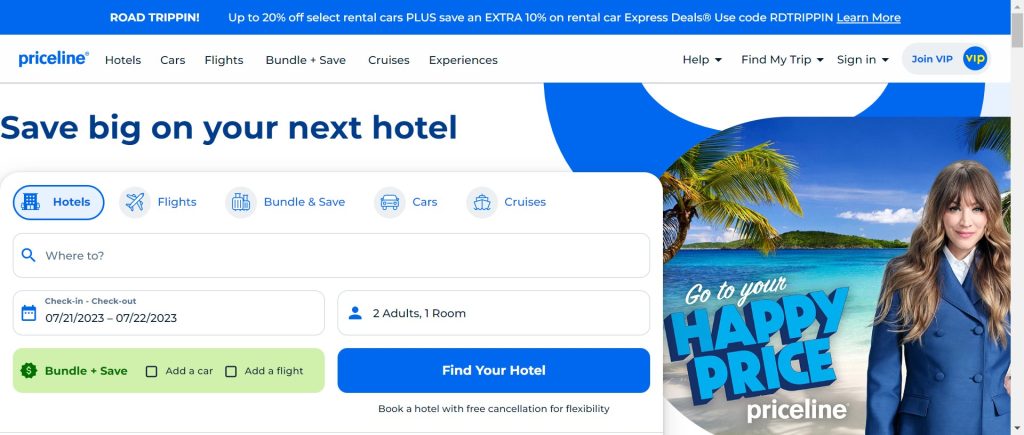1024x435 pixels.
Task: Click the person icon in guests field
Action: click(x=355, y=314)
